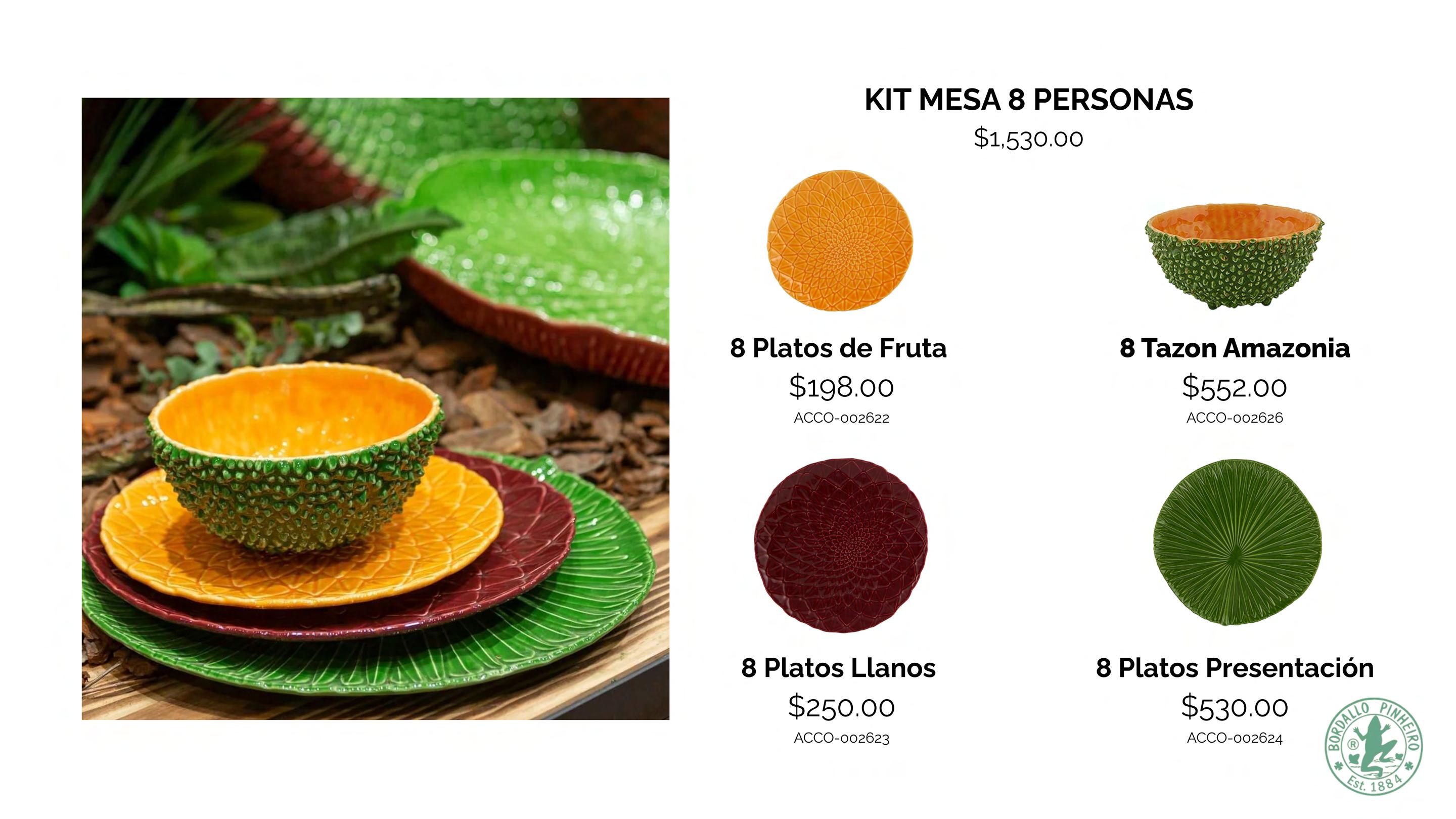Click the $1,530.00 kit price

[1028, 139]
